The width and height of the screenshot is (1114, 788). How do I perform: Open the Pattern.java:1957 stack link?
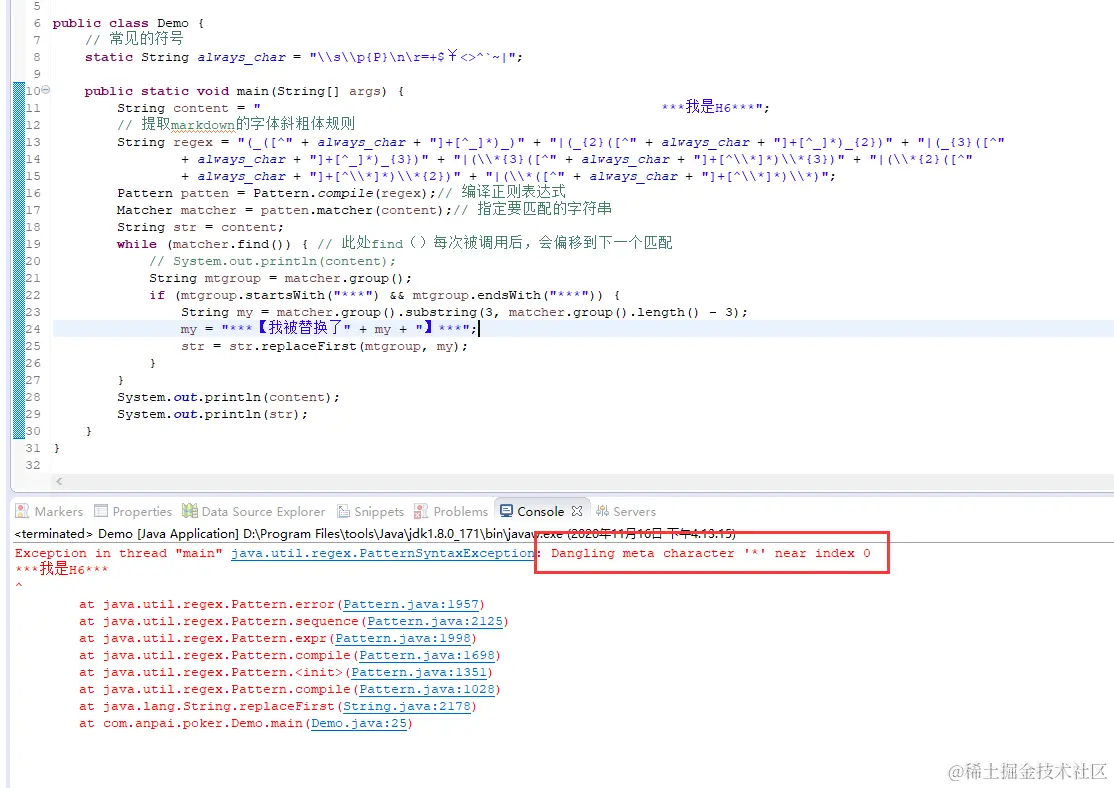click(411, 605)
